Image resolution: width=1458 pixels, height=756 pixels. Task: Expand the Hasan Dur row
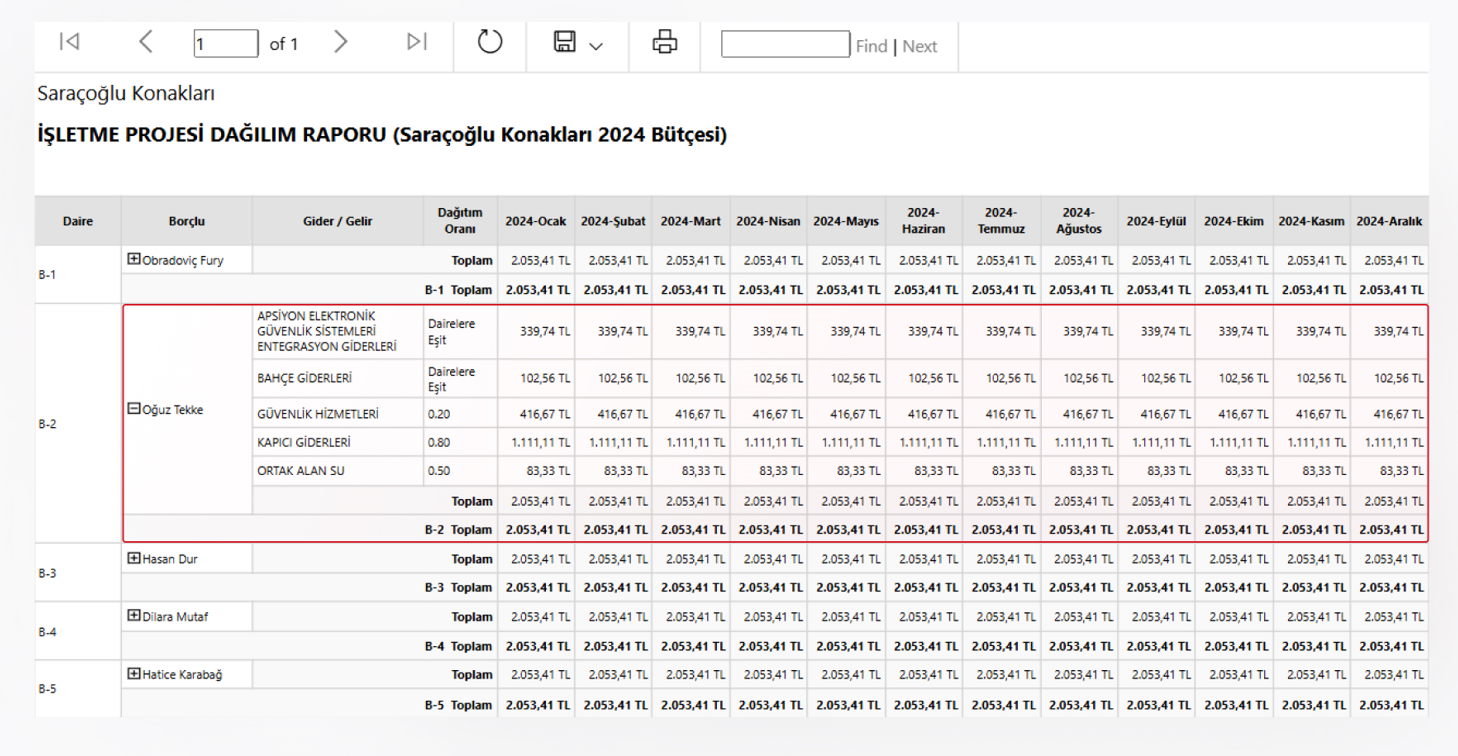pos(134,558)
